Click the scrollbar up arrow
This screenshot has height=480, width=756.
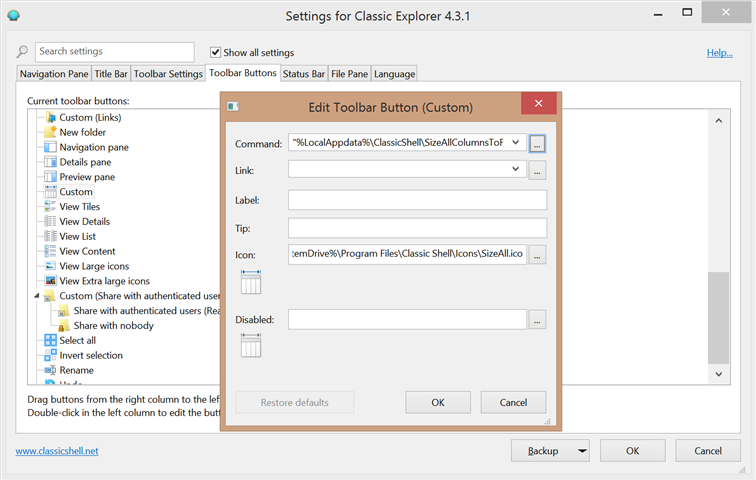(x=718, y=120)
